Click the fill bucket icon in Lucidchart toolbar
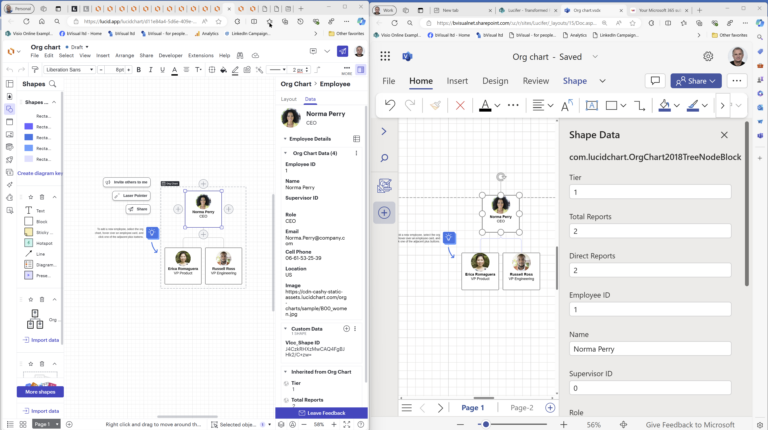 coord(223,70)
